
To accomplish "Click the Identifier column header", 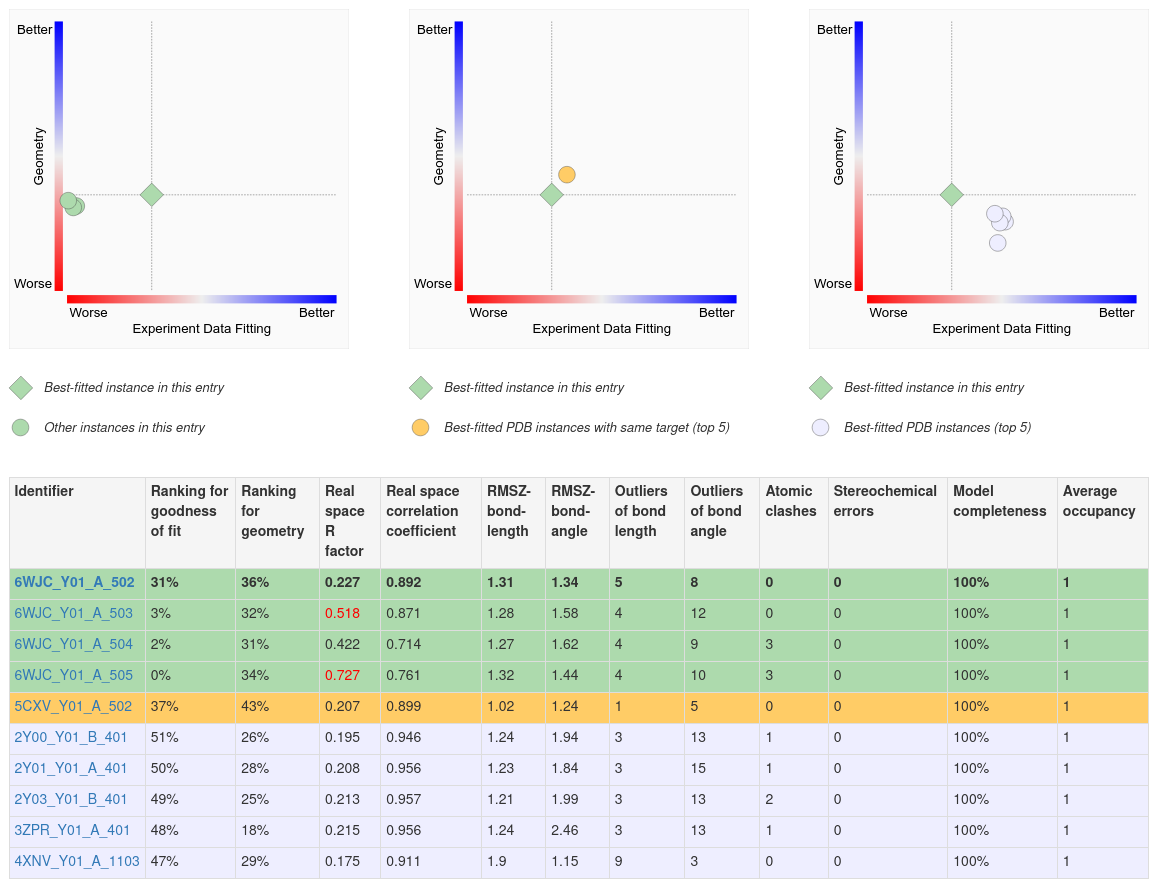I will pos(44,491).
